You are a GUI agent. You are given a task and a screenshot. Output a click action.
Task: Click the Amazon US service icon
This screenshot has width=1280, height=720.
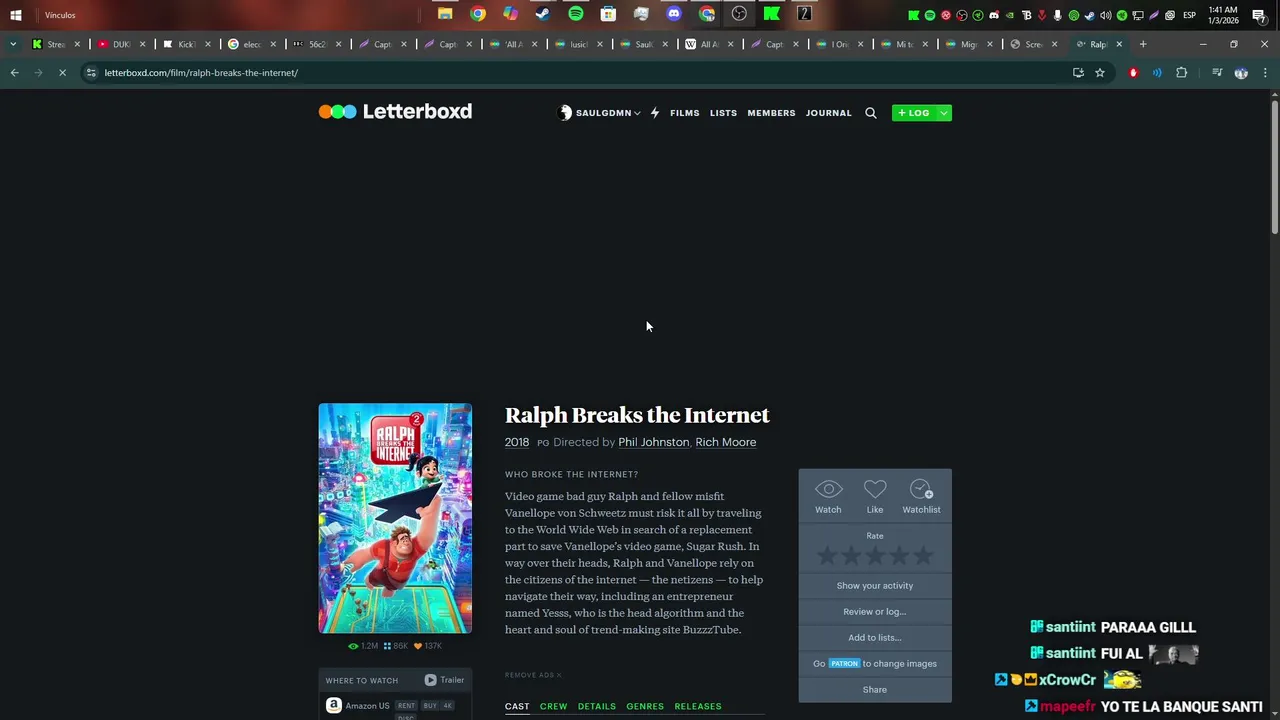coord(334,706)
